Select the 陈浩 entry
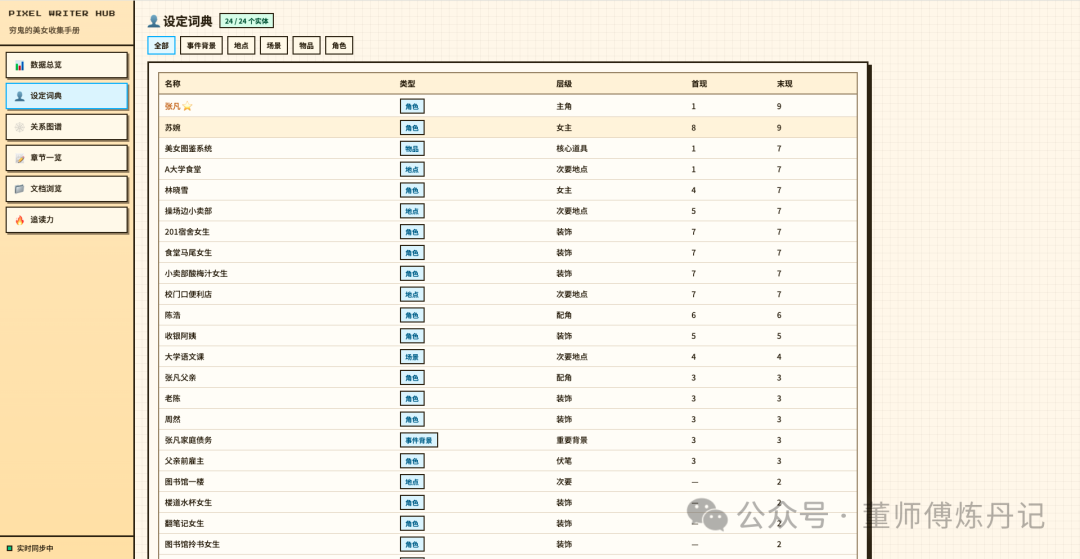Screen dimensions: 1080x559 pos(508,315)
